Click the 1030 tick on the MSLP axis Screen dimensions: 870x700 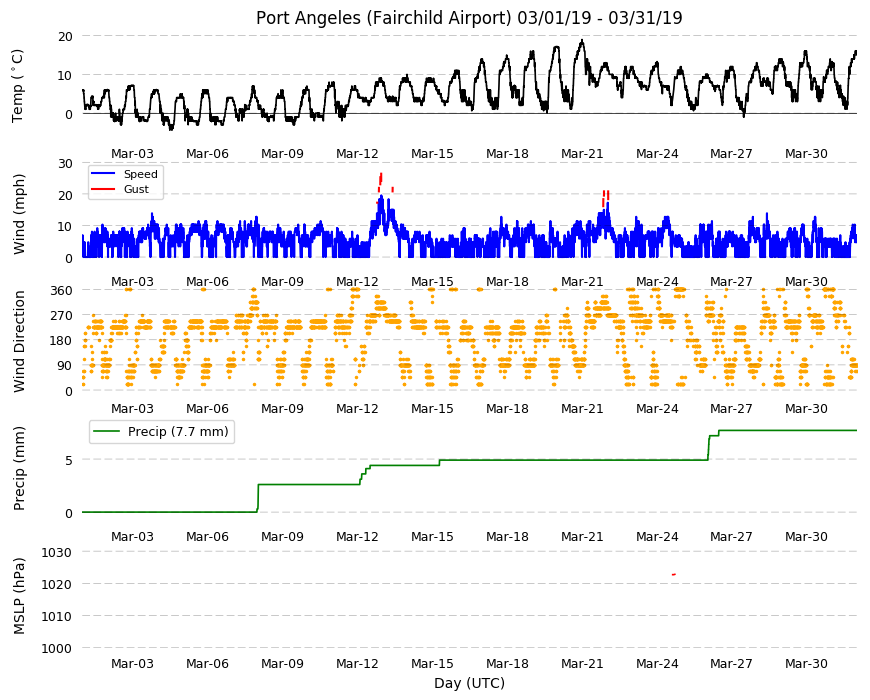(57, 552)
